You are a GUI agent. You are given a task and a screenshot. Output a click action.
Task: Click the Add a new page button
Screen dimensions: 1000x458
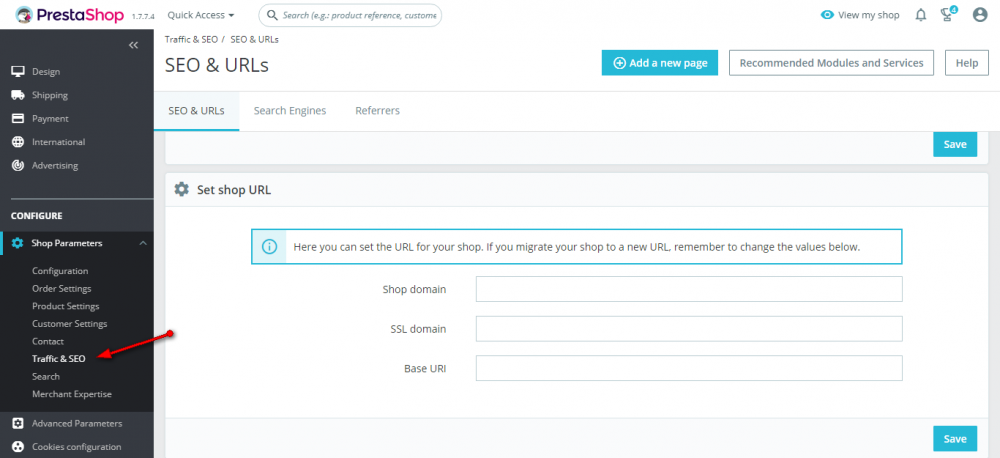click(x=660, y=63)
